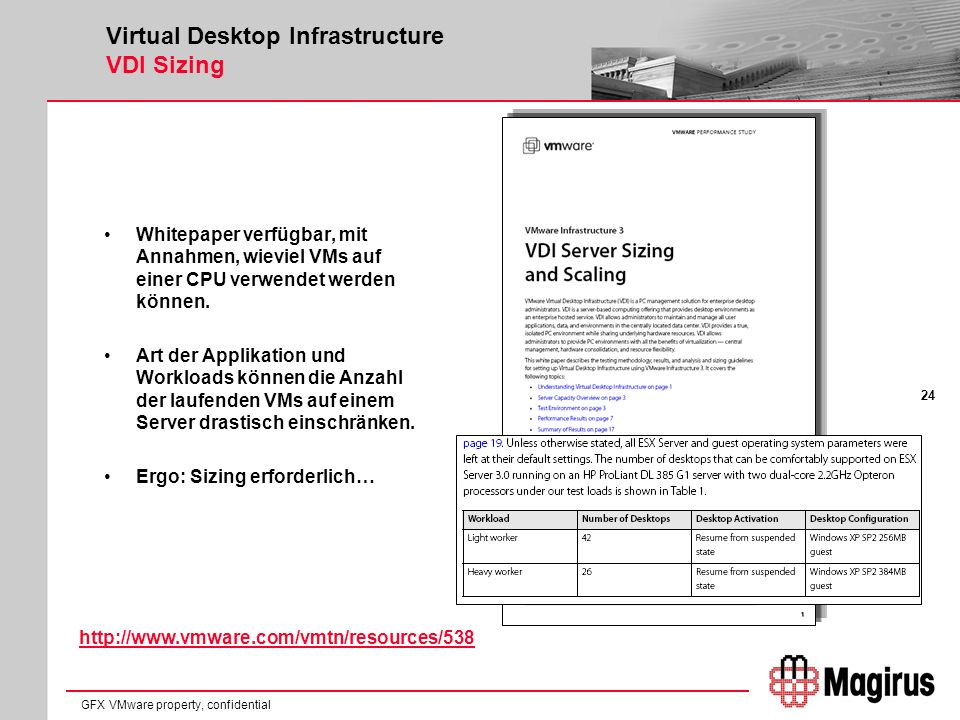Select the red 'VDI Sizing' subtitle
Image resolution: width=960 pixels, height=720 pixels.
pyautogui.click(x=165, y=65)
